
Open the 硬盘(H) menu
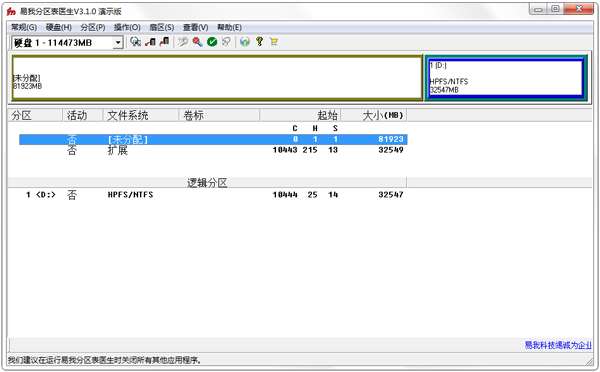tap(59, 27)
